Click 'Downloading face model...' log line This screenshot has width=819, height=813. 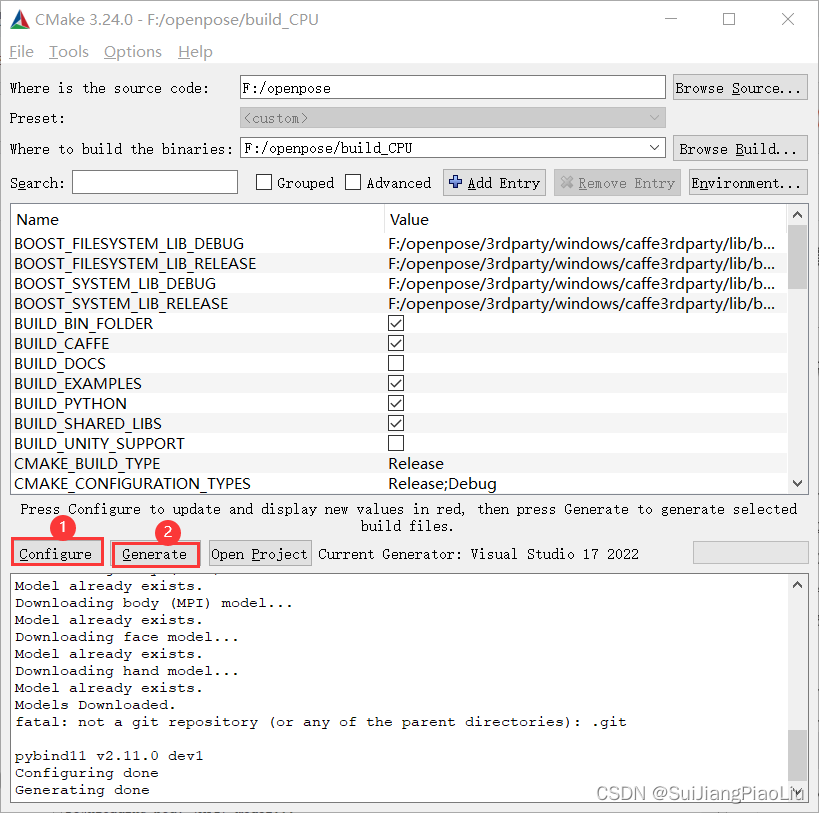[x=126, y=637]
